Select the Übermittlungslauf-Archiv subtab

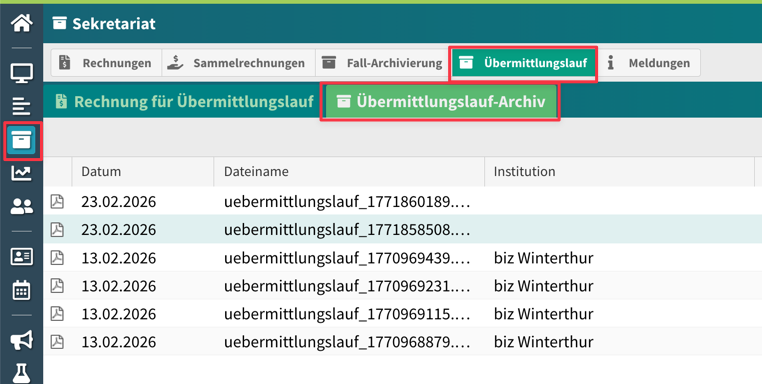pyautogui.click(x=441, y=102)
